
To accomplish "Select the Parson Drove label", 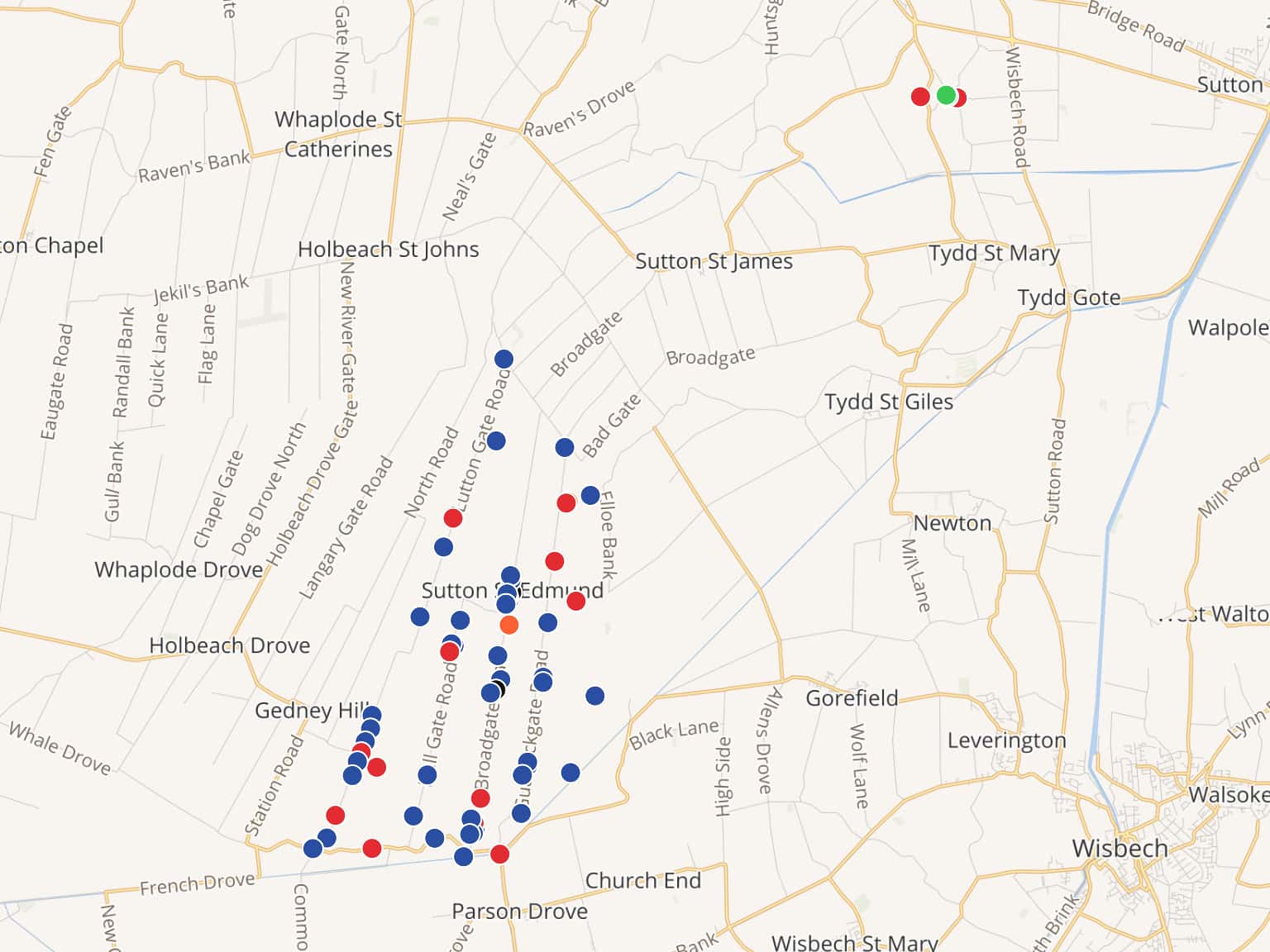I will point(519,911).
